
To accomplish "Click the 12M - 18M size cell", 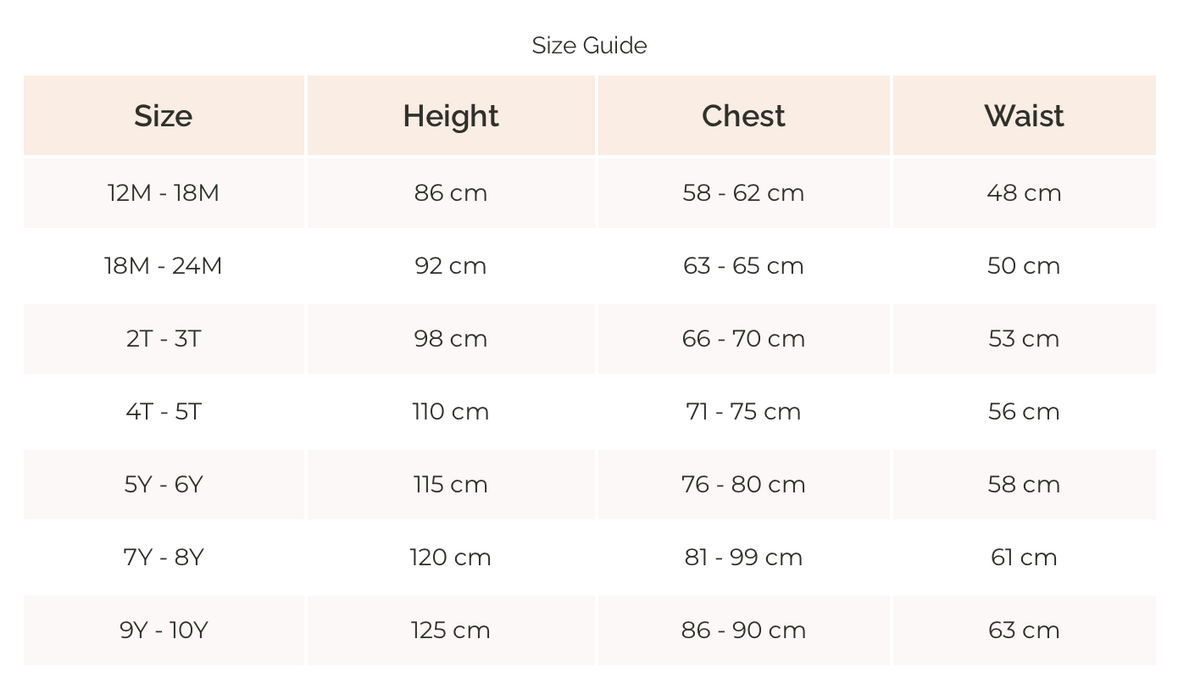I will [163, 193].
